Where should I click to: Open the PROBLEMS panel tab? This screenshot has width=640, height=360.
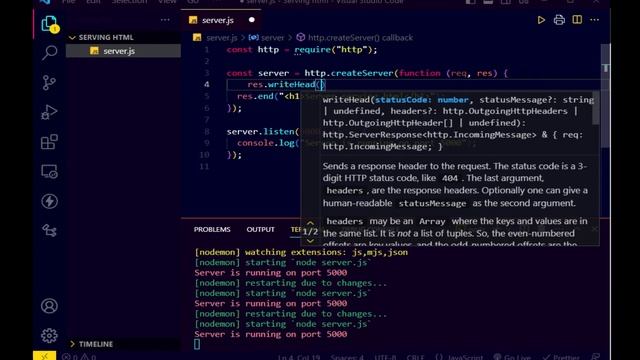click(212, 229)
